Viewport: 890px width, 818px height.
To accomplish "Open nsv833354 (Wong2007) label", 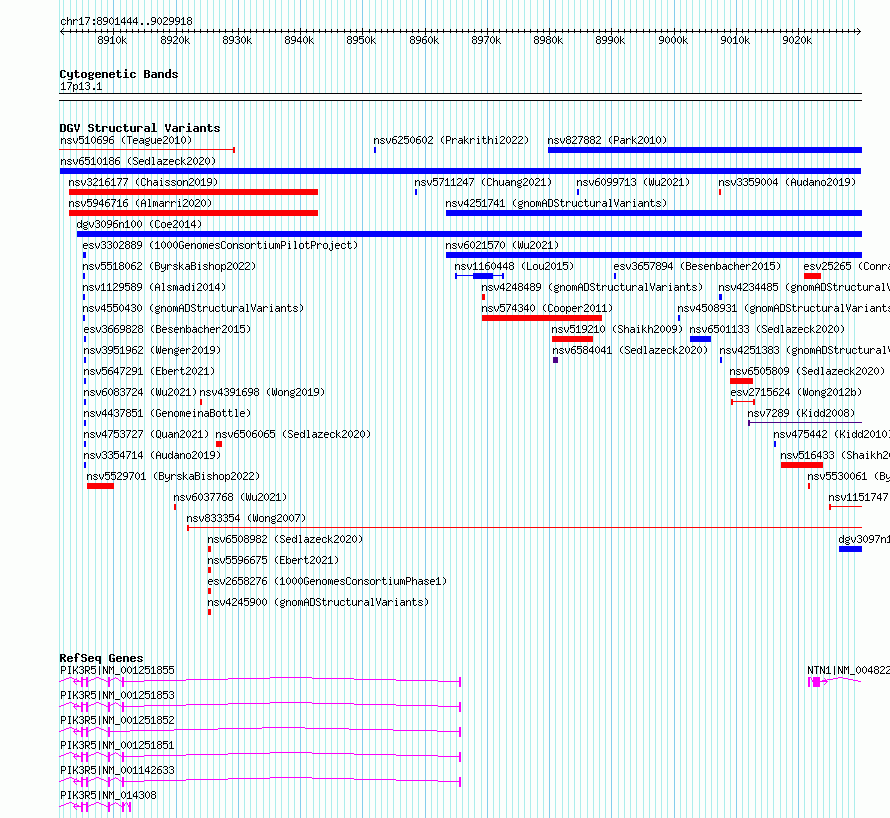I will tap(246, 518).
